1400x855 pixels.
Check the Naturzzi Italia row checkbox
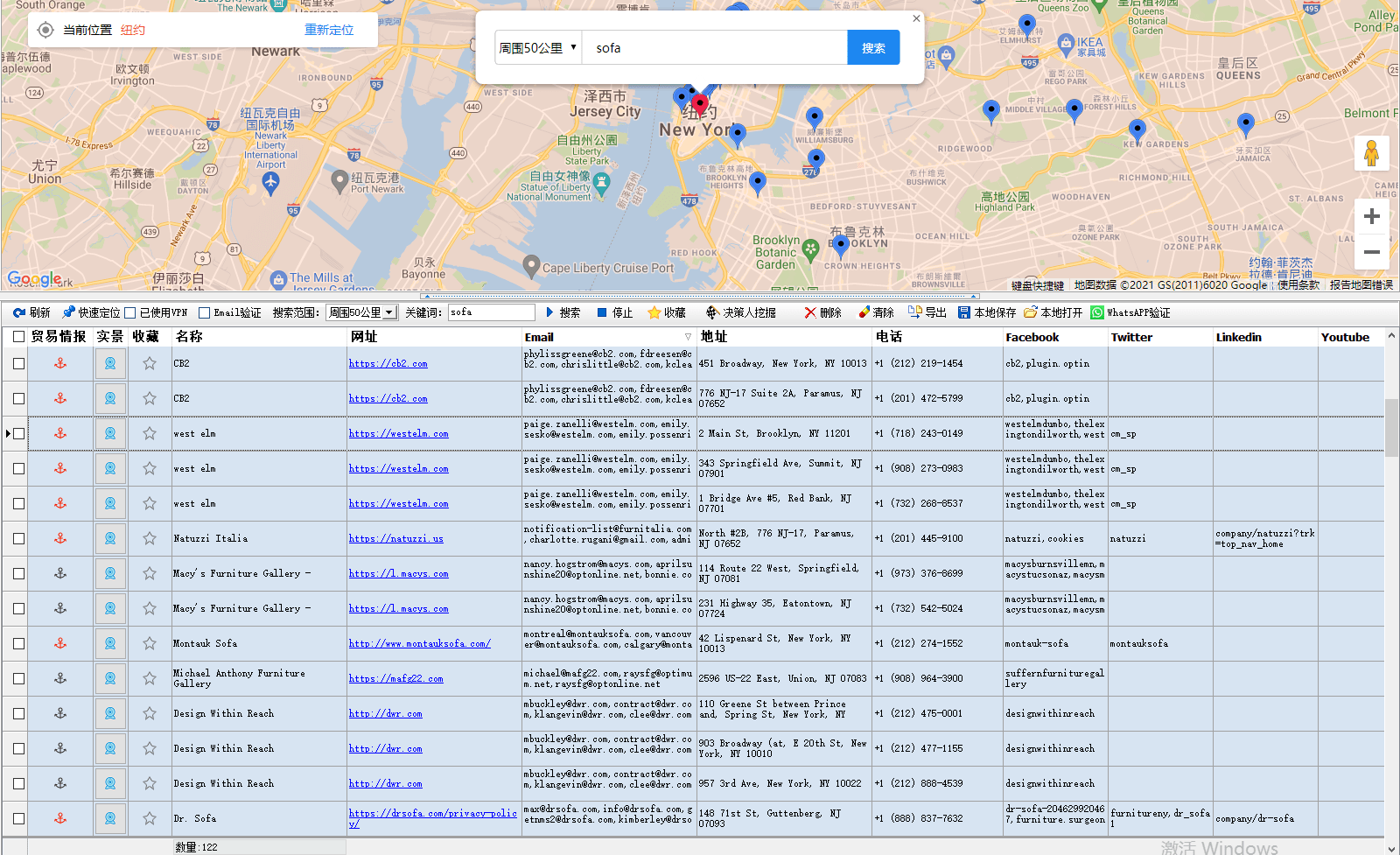(18, 538)
